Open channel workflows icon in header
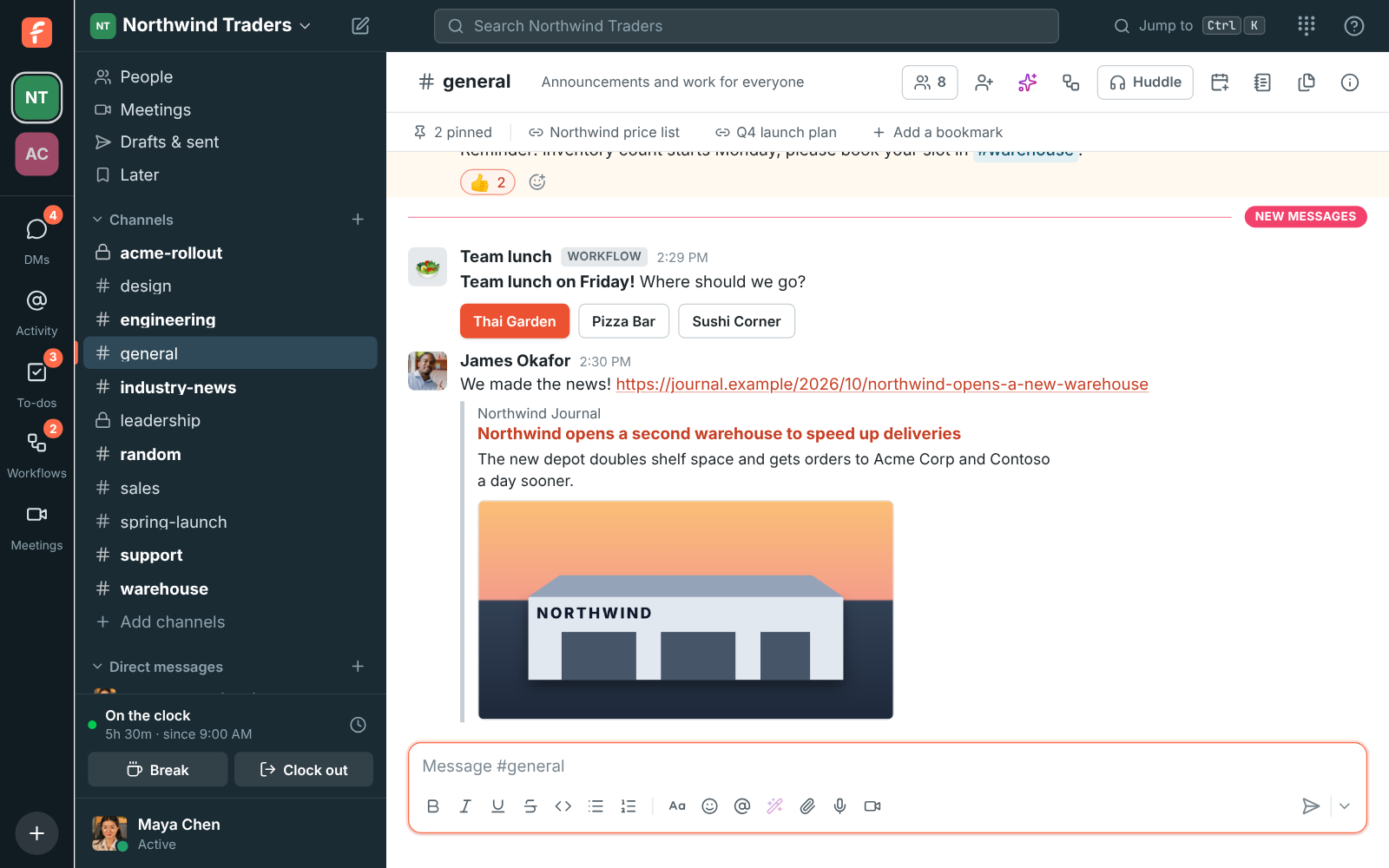 pos(1071,82)
